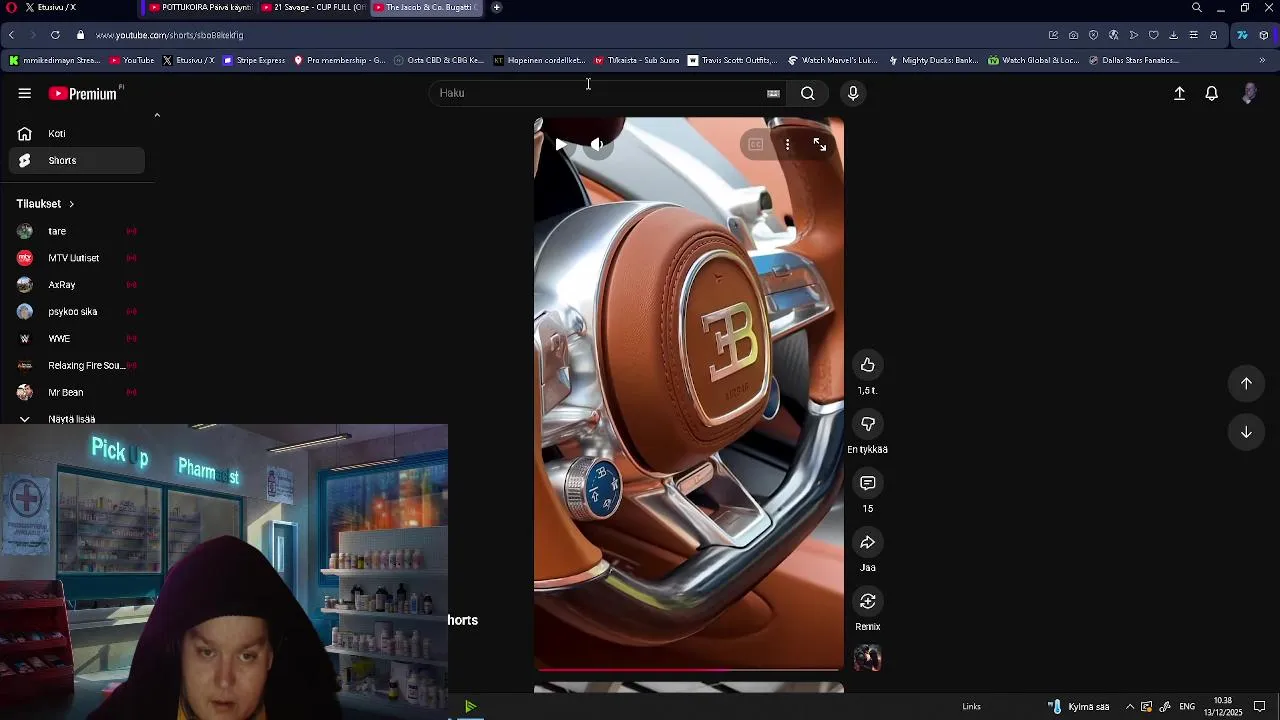Open the browser downloads icon

[x=1173, y=35]
